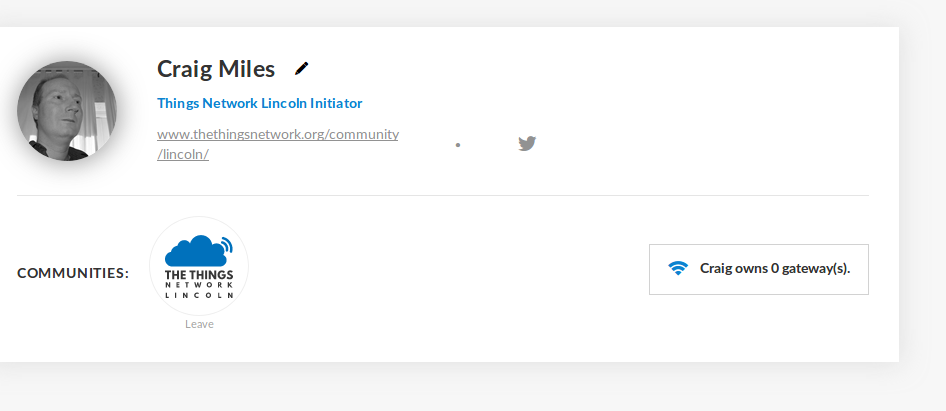Select the "Craig Miles" name heading
The width and height of the screenshot is (946, 411).
216,69
